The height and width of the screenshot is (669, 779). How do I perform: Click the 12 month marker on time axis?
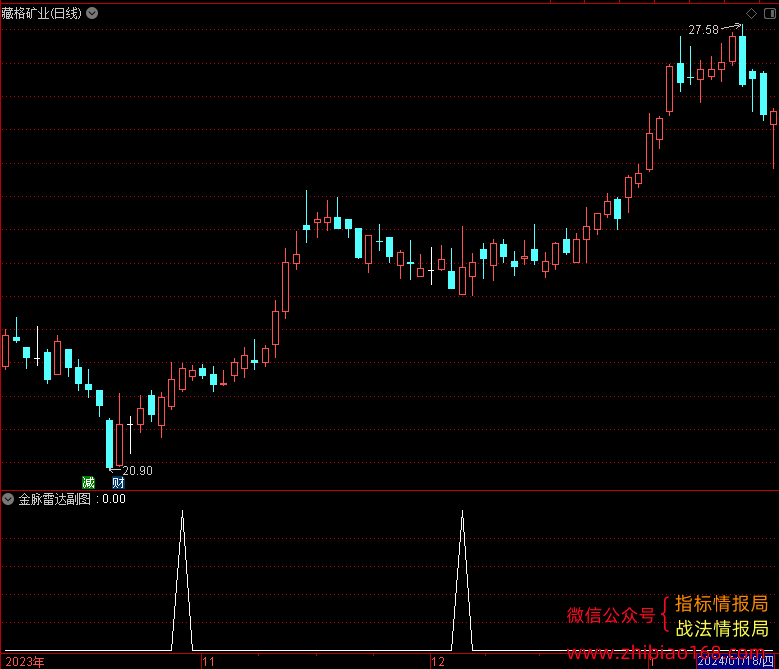[x=438, y=662]
